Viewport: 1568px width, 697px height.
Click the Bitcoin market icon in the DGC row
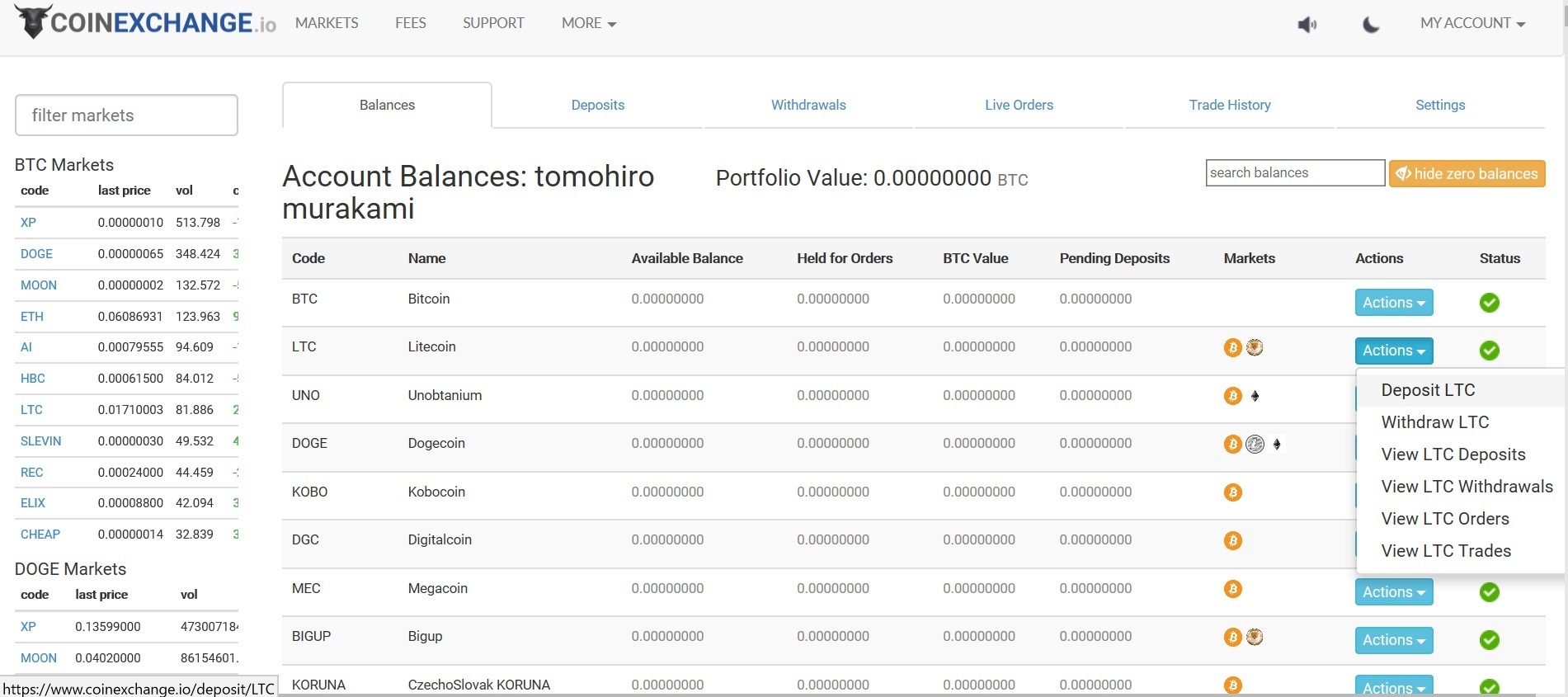(x=1232, y=541)
